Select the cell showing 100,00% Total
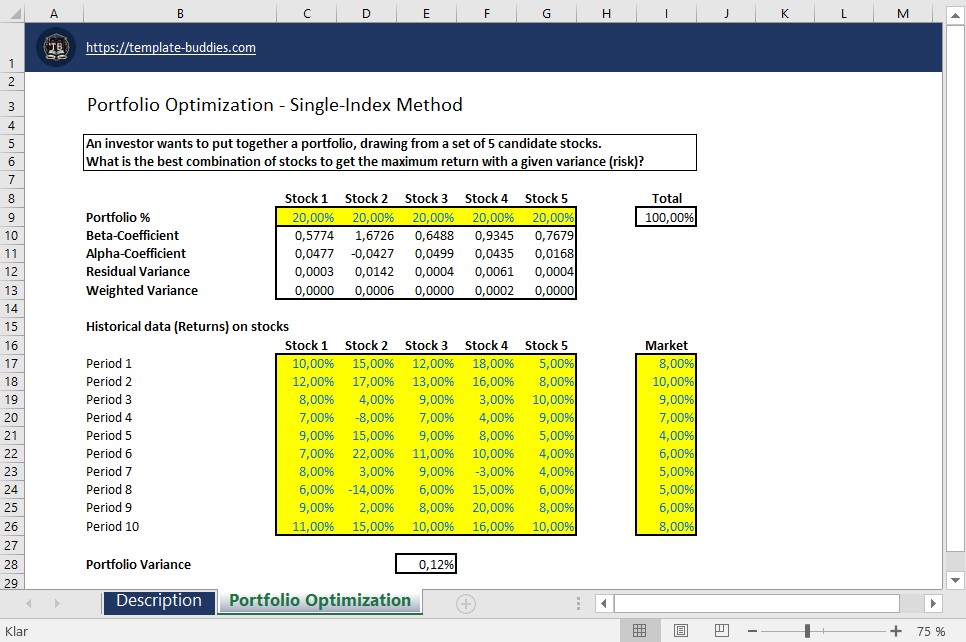 tap(666, 216)
